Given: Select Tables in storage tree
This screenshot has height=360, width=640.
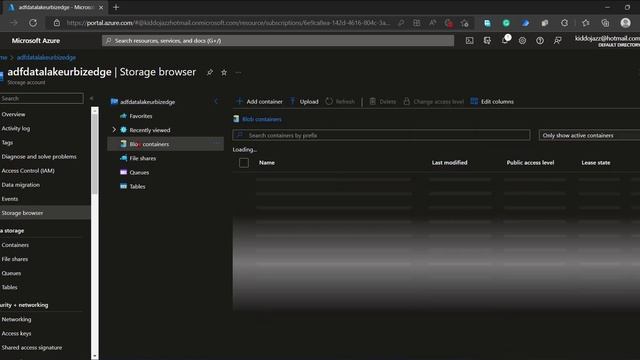Looking at the screenshot, I should click(x=137, y=186).
